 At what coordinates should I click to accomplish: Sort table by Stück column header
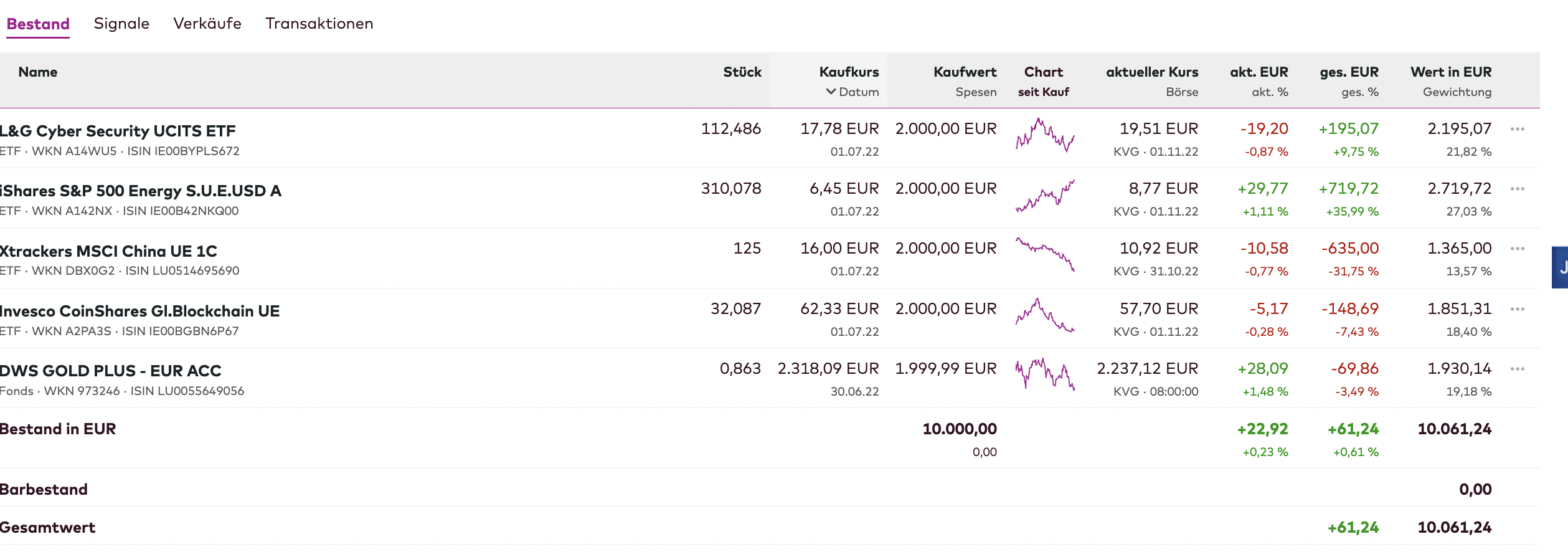click(x=742, y=72)
